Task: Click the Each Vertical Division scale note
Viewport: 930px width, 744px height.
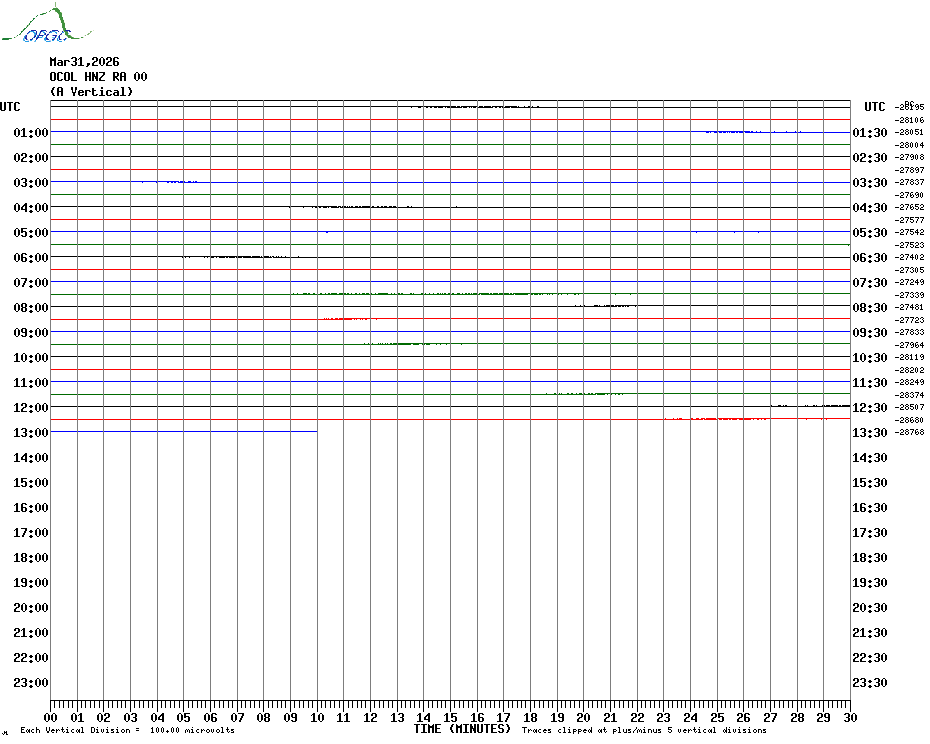Action: 127,730
